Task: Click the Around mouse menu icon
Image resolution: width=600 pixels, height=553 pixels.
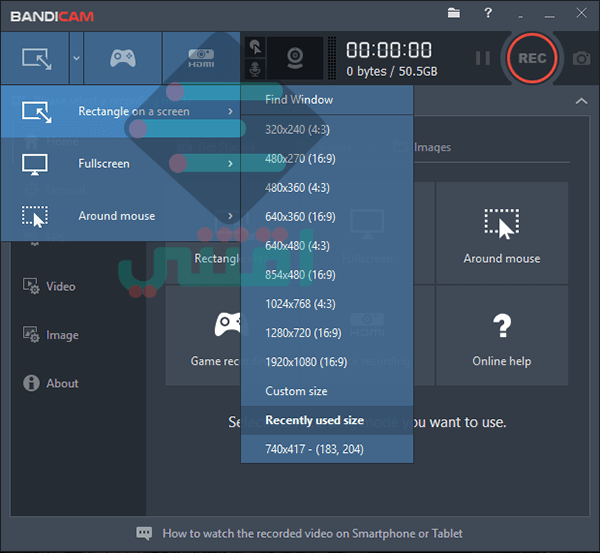Action: (x=35, y=217)
